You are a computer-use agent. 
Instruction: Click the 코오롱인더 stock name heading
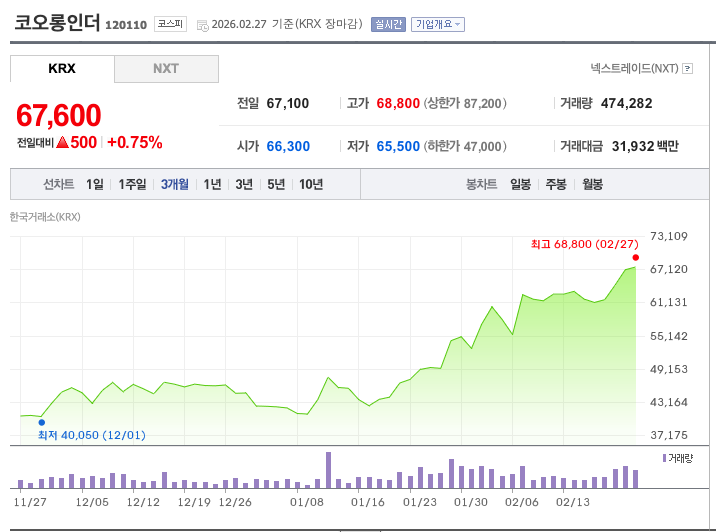click(x=57, y=22)
